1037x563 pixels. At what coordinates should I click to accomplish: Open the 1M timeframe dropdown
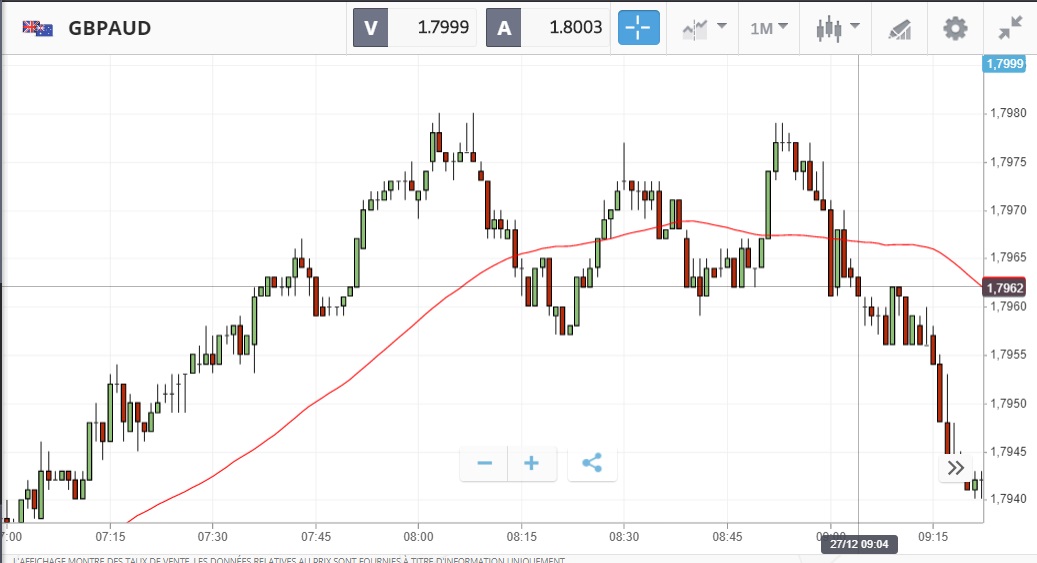click(769, 28)
